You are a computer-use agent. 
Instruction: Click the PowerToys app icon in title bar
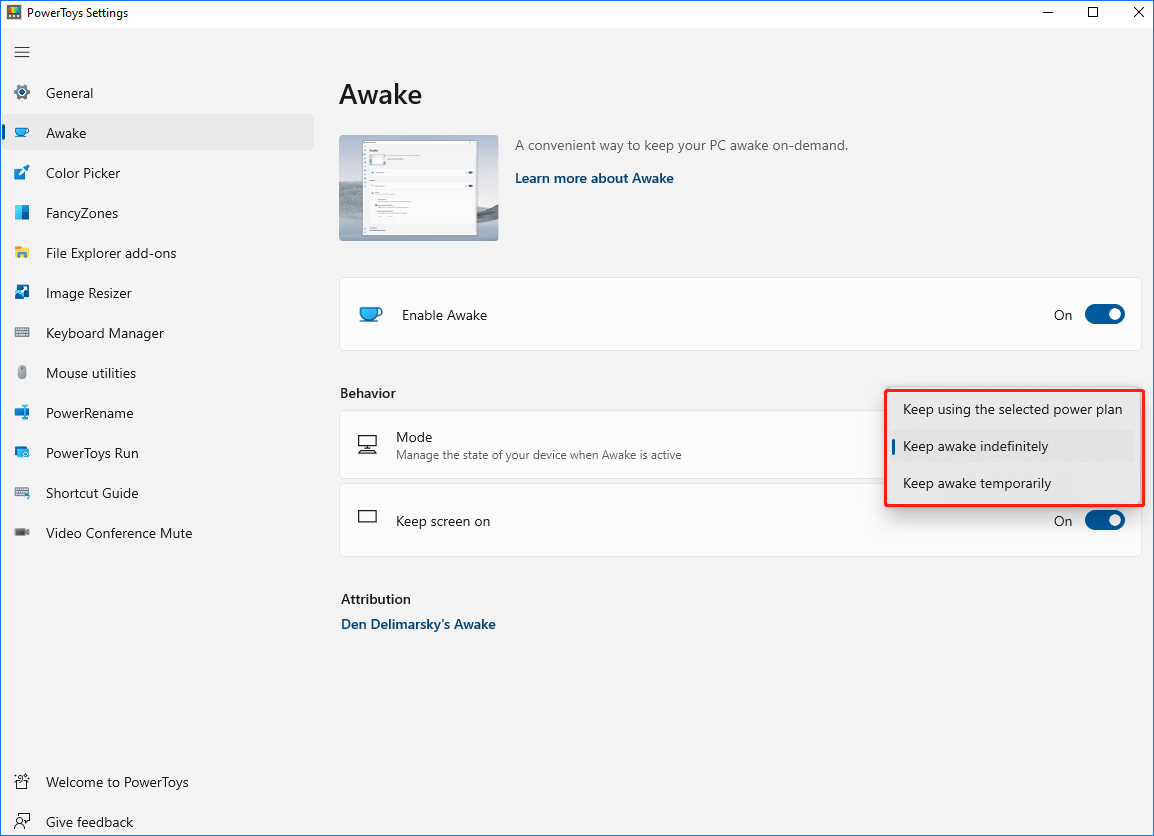click(14, 13)
